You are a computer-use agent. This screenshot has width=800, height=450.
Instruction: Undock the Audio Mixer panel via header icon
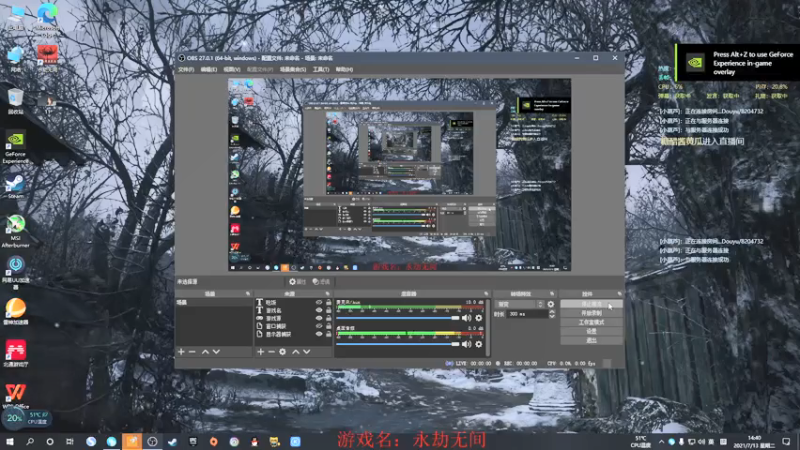coord(486,294)
